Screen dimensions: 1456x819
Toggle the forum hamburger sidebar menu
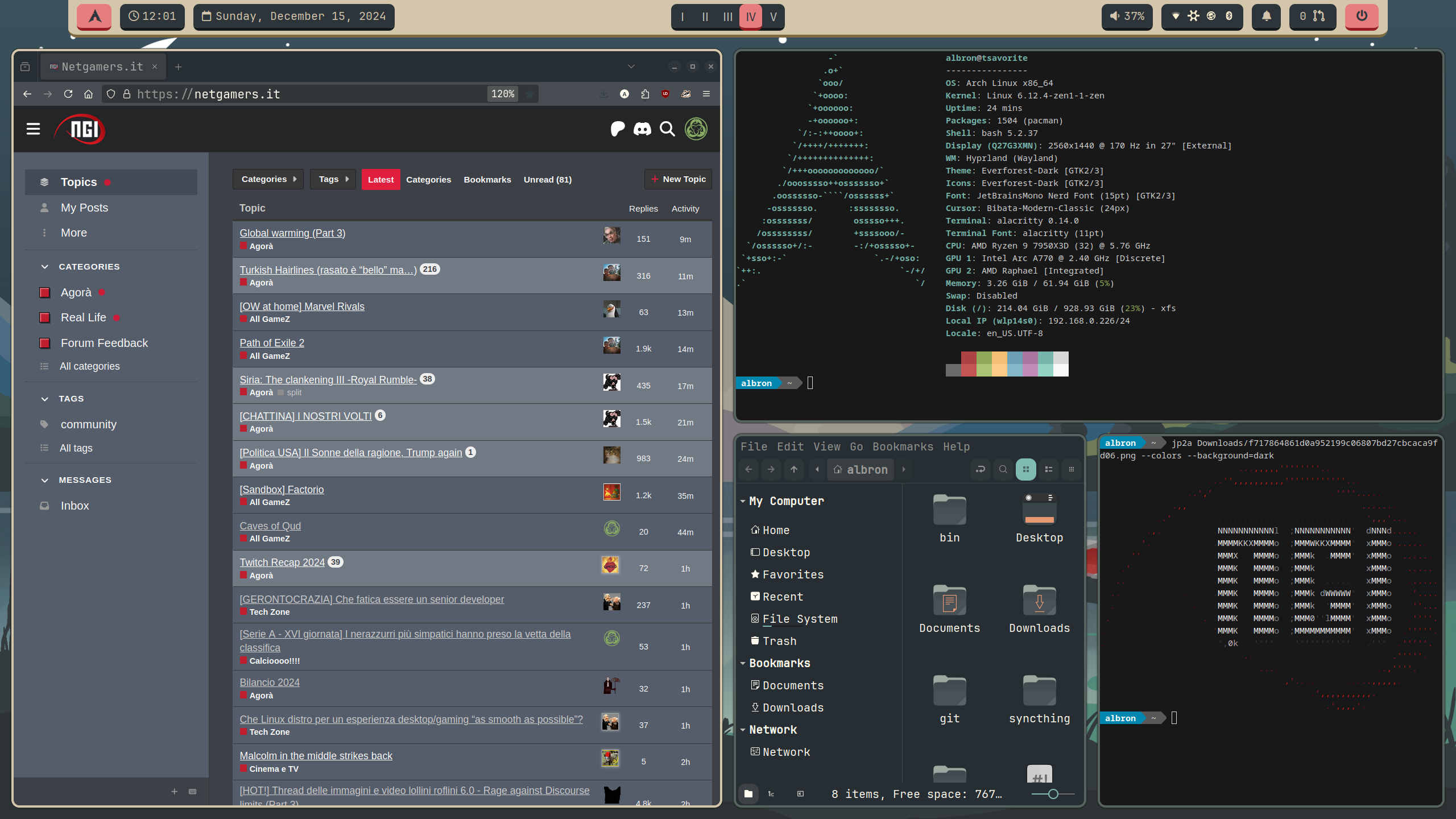[33, 129]
